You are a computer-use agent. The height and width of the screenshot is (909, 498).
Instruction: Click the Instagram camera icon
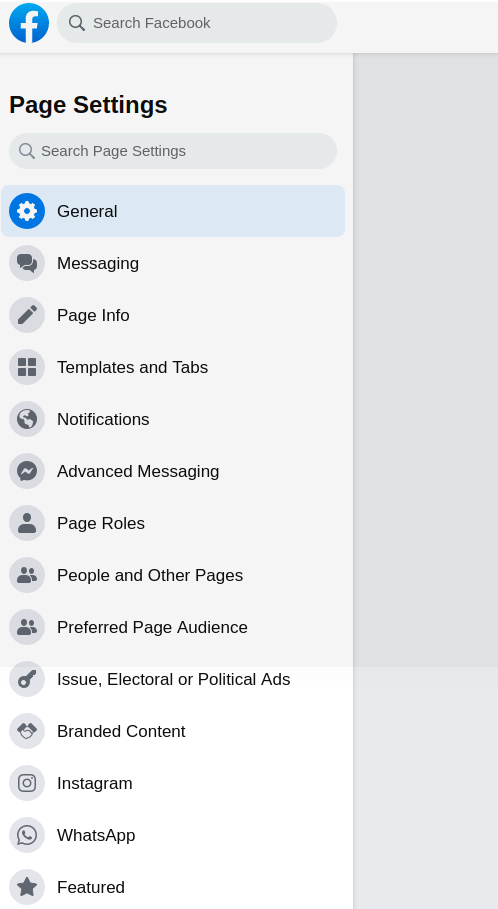[27, 783]
